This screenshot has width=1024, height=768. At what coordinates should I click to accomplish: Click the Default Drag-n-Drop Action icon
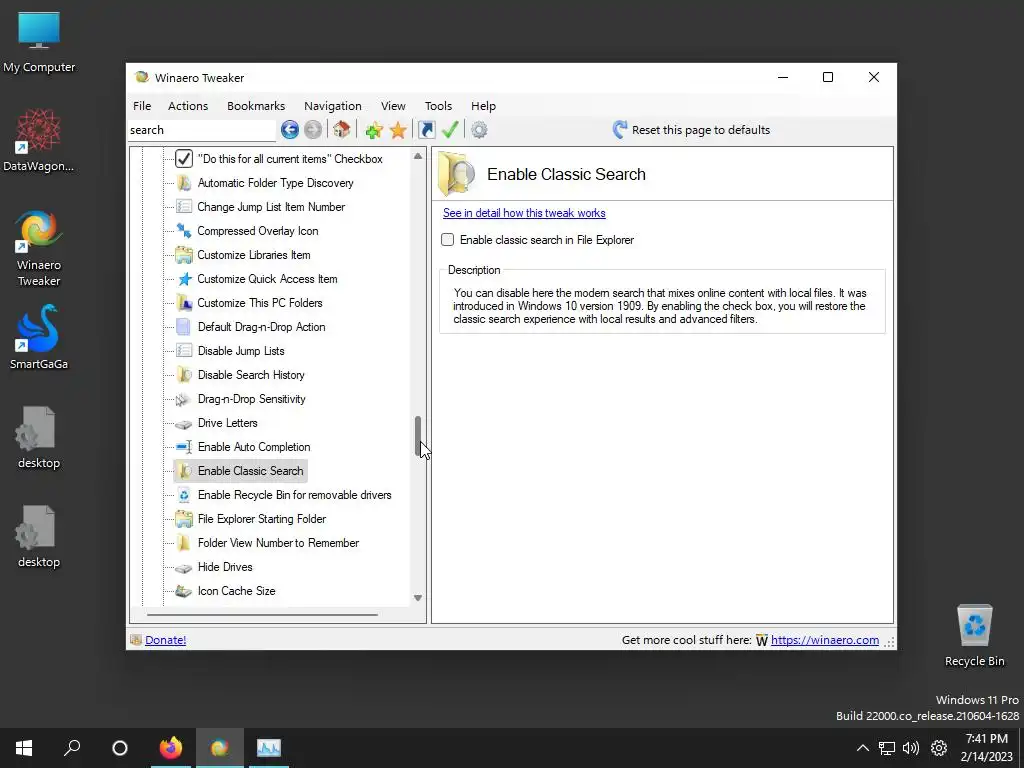(x=184, y=327)
